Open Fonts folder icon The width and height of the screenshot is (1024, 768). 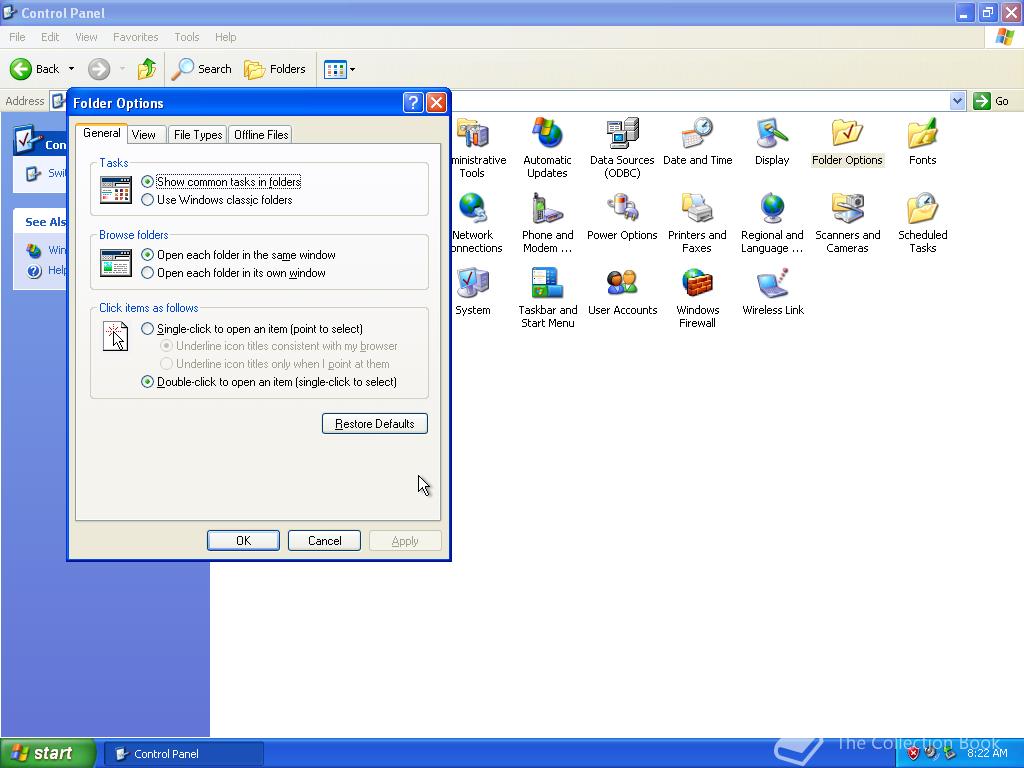point(922,141)
